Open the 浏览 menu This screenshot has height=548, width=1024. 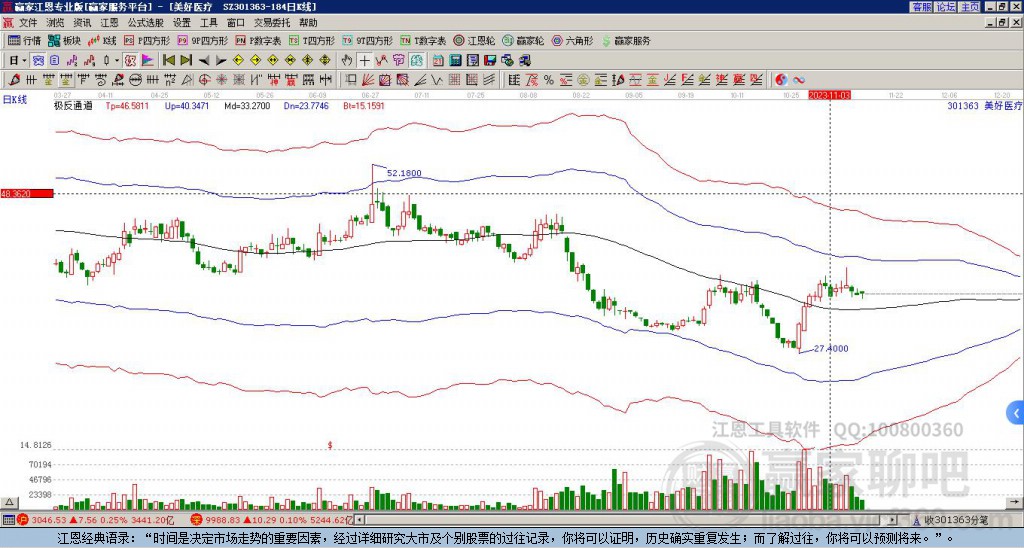pyautogui.click(x=56, y=23)
